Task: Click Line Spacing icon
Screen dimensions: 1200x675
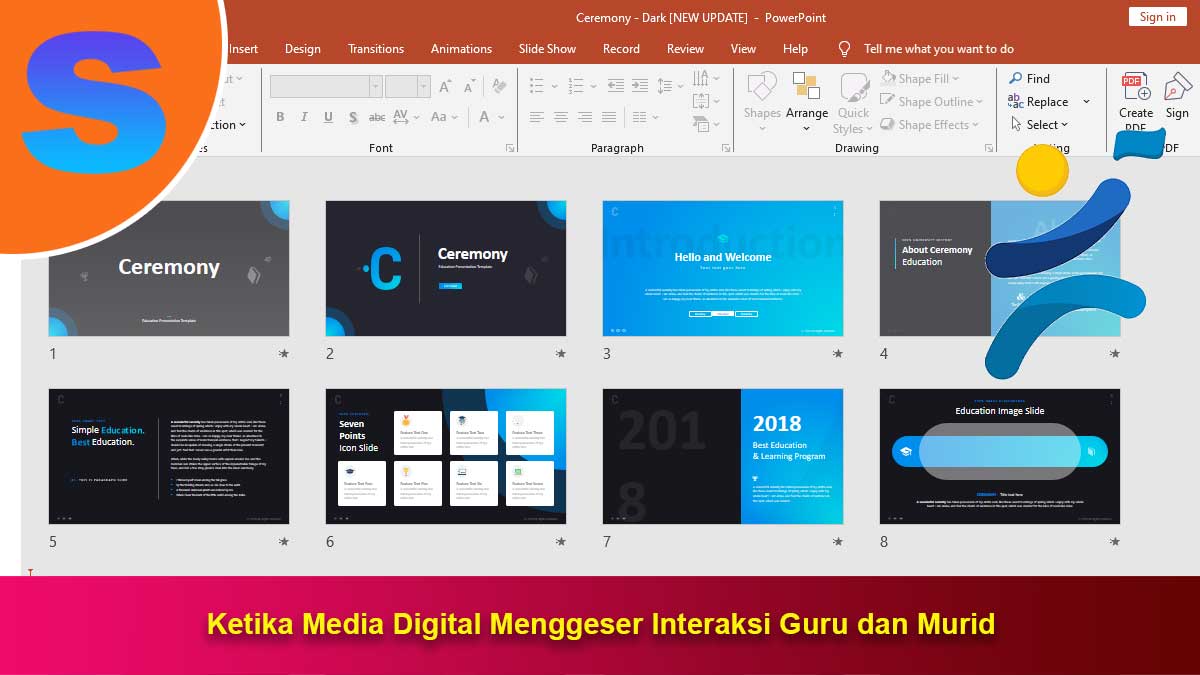Action: (665, 86)
